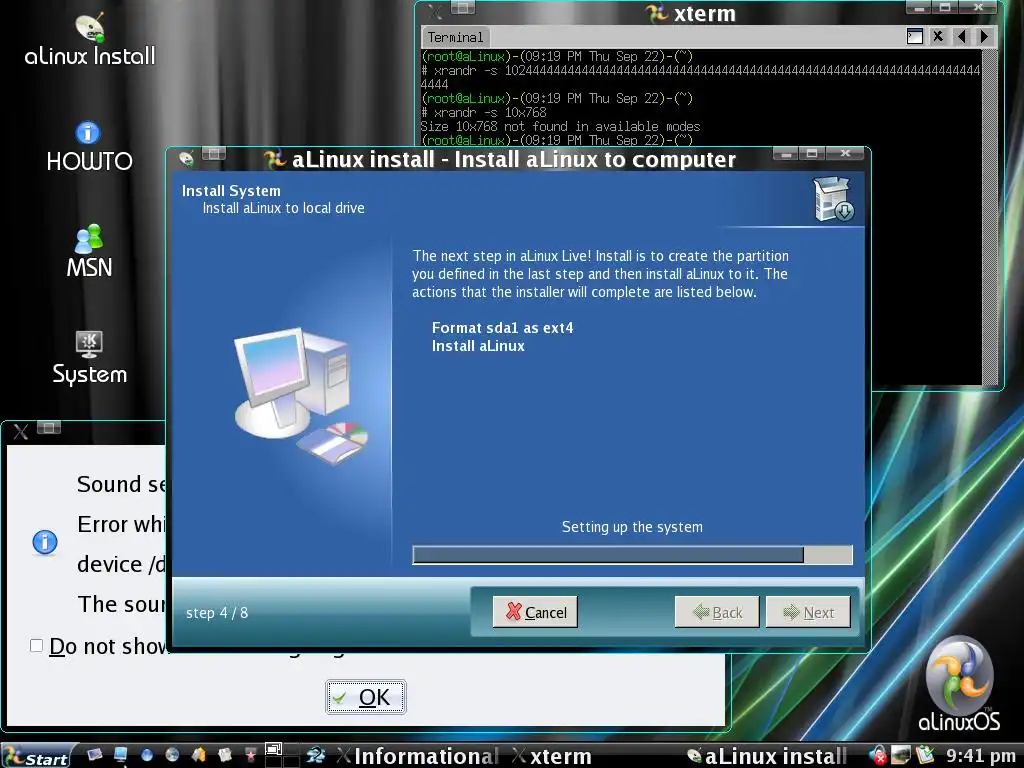This screenshot has height=768, width=1024.
Task: Open the home folder icon in taskbar
Action: [199, 755]
